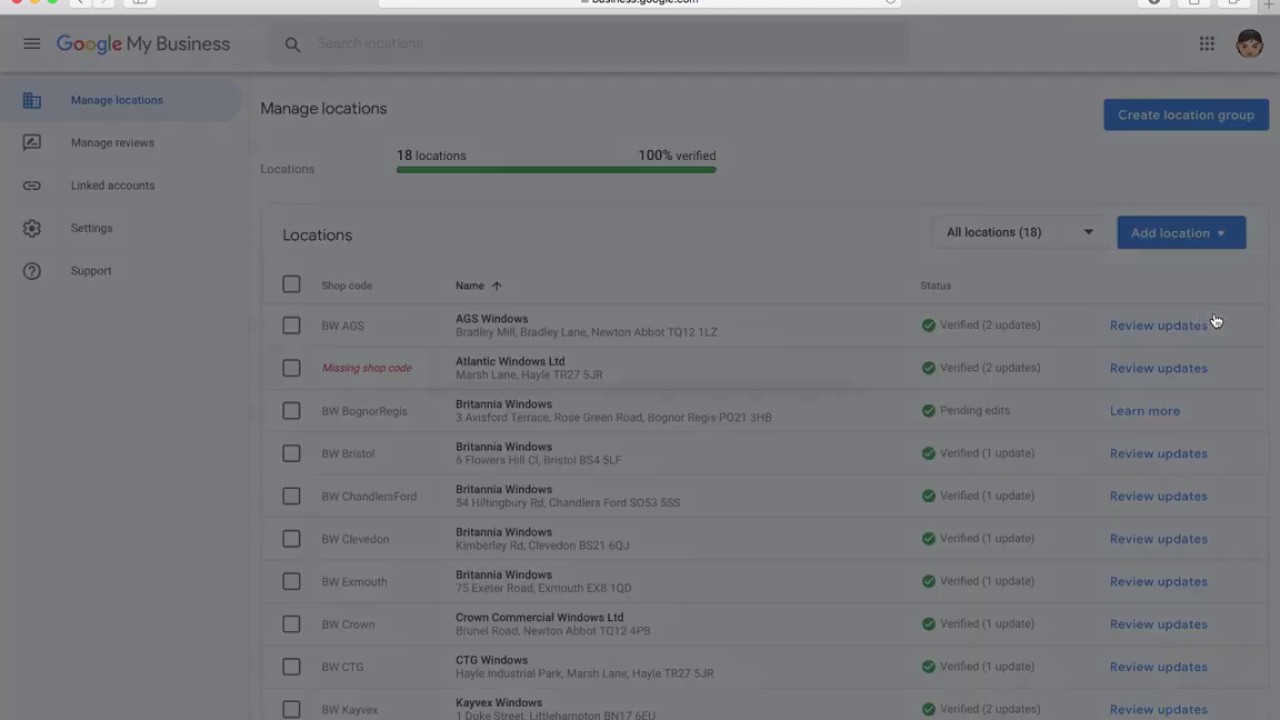1280x720 pixels.
Task: Expand the All locations (18) dropdown
Action: (x=1019, y=233)
